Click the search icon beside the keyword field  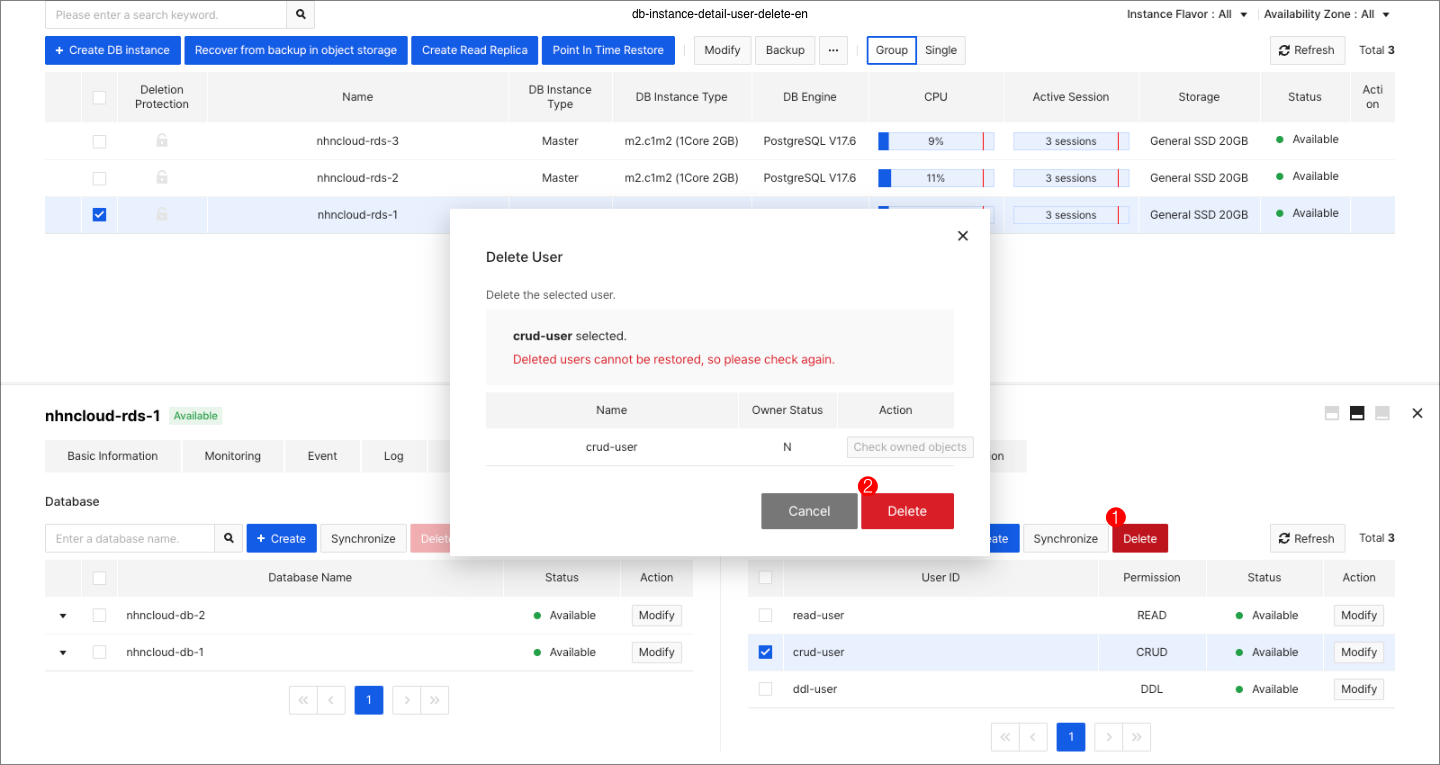click(300, 15)
